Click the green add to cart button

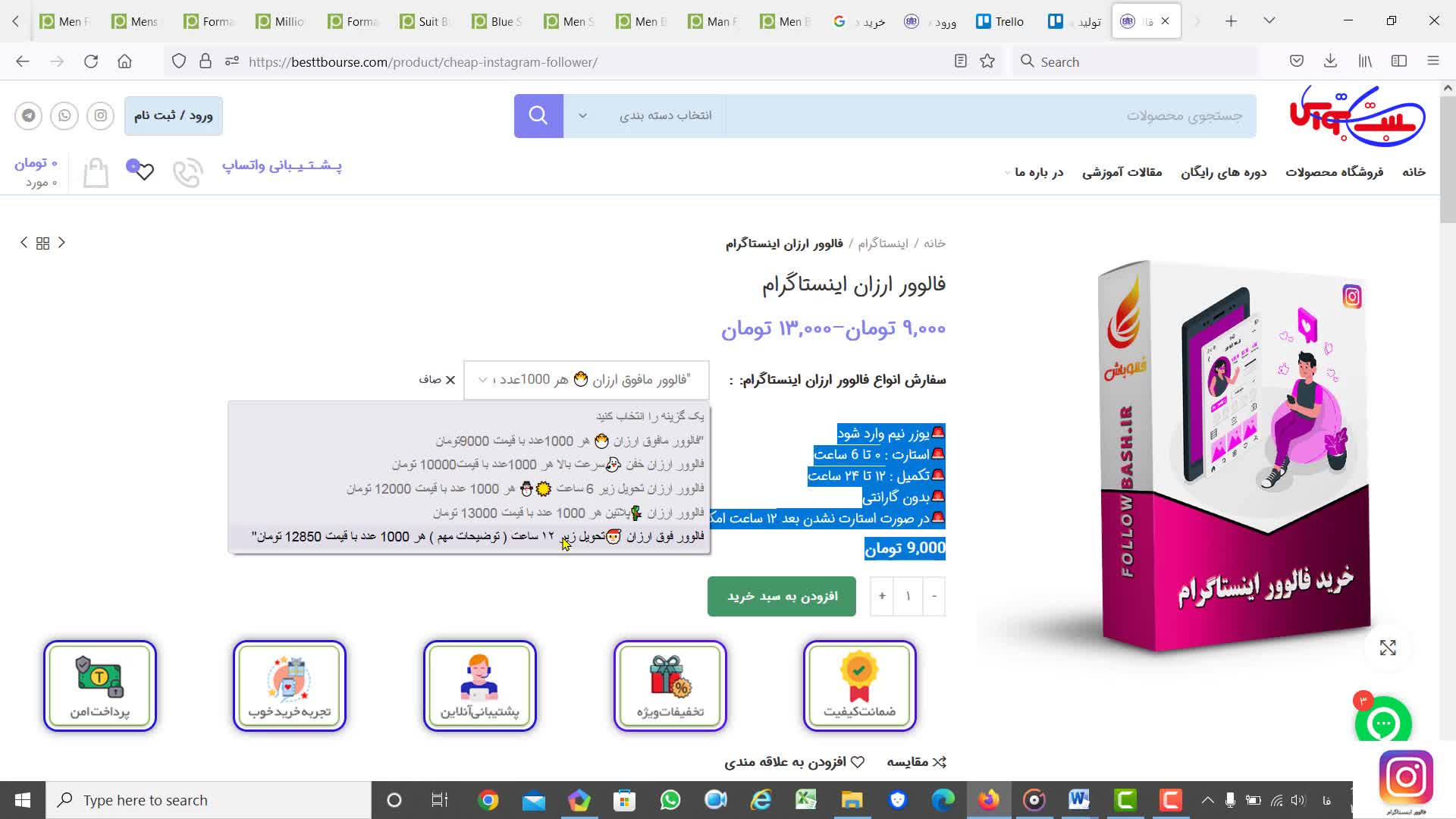pos(782,596)
